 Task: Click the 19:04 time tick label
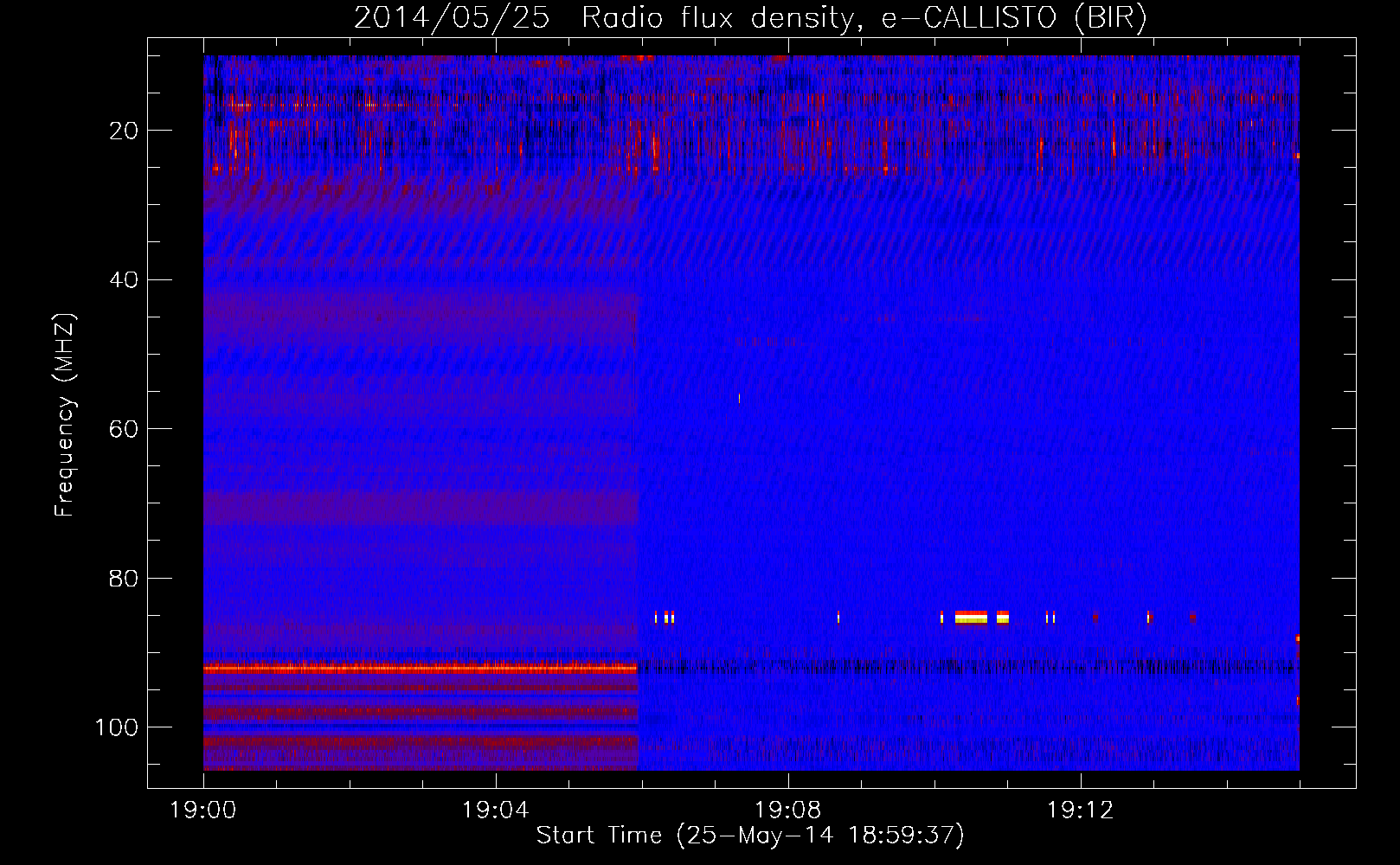(496, 811)
